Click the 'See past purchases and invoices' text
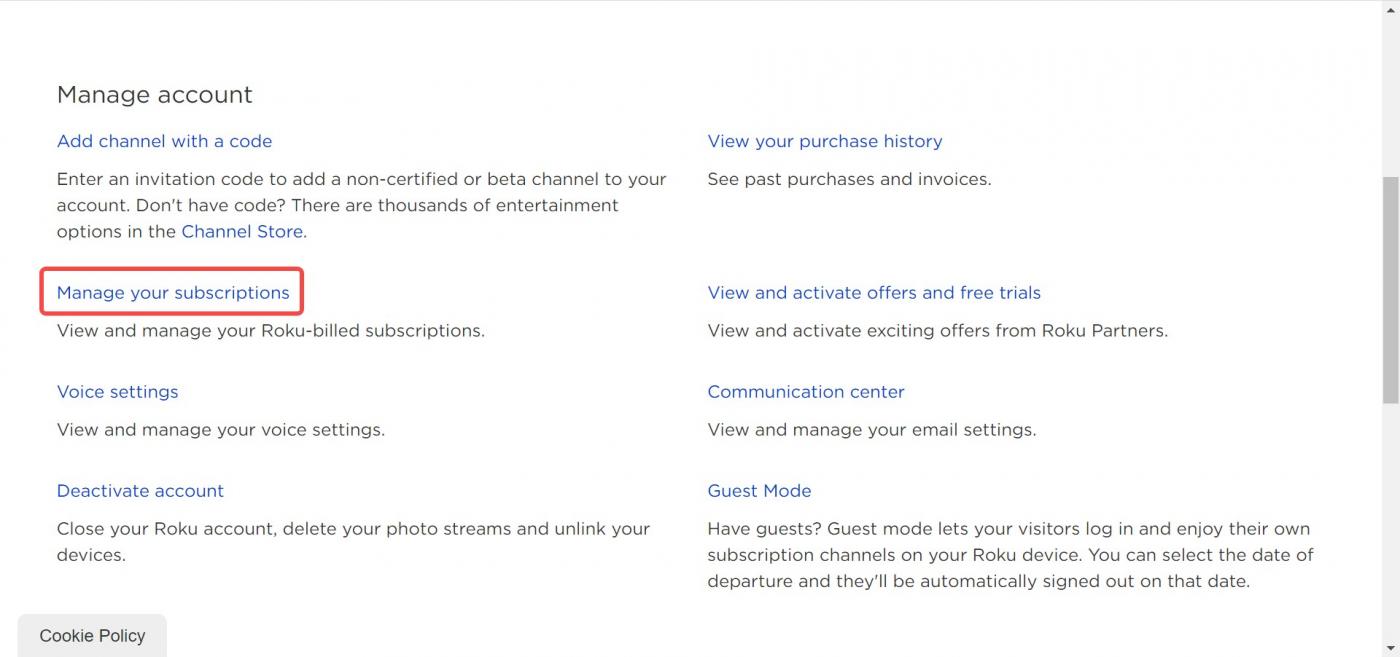This screenshot has height=657, width=1400. (849, 179)
